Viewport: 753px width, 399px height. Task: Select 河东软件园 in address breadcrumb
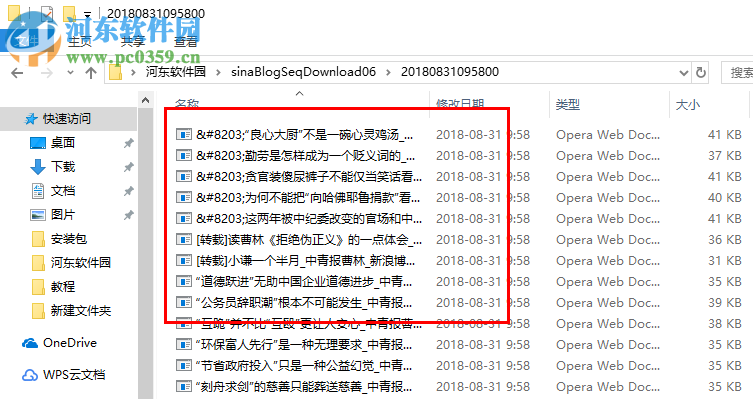tap(175, 72)
